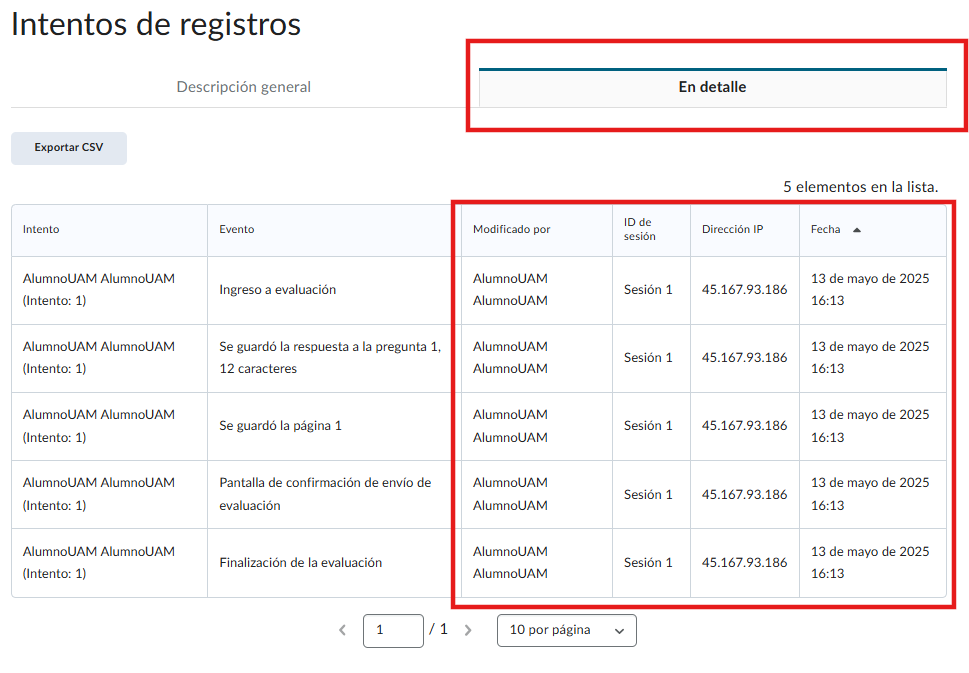The height and width of the screenshot is (673, 969).
Task: Click the Evento column header
Action: (237, 229)
